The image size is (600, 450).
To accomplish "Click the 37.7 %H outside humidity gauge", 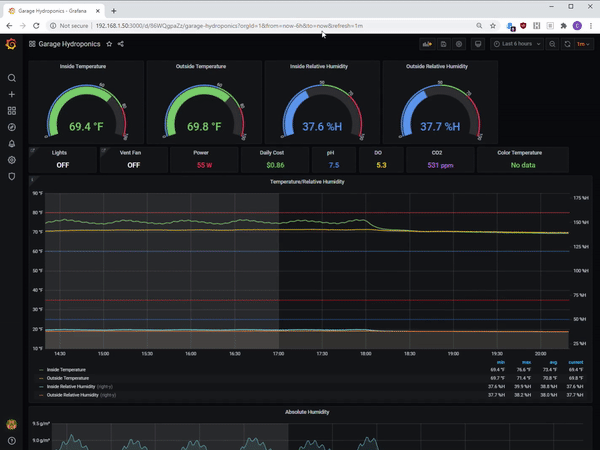I will click(x=440, y=127).
